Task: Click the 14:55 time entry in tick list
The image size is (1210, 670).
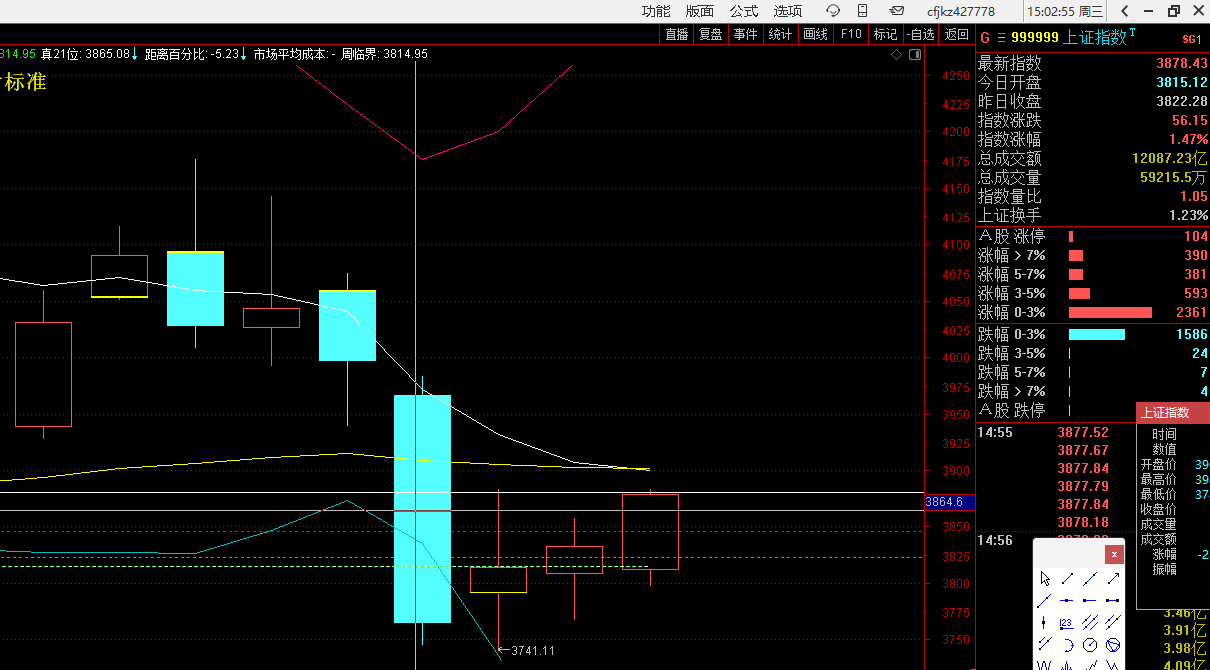Action: point(995,432)
